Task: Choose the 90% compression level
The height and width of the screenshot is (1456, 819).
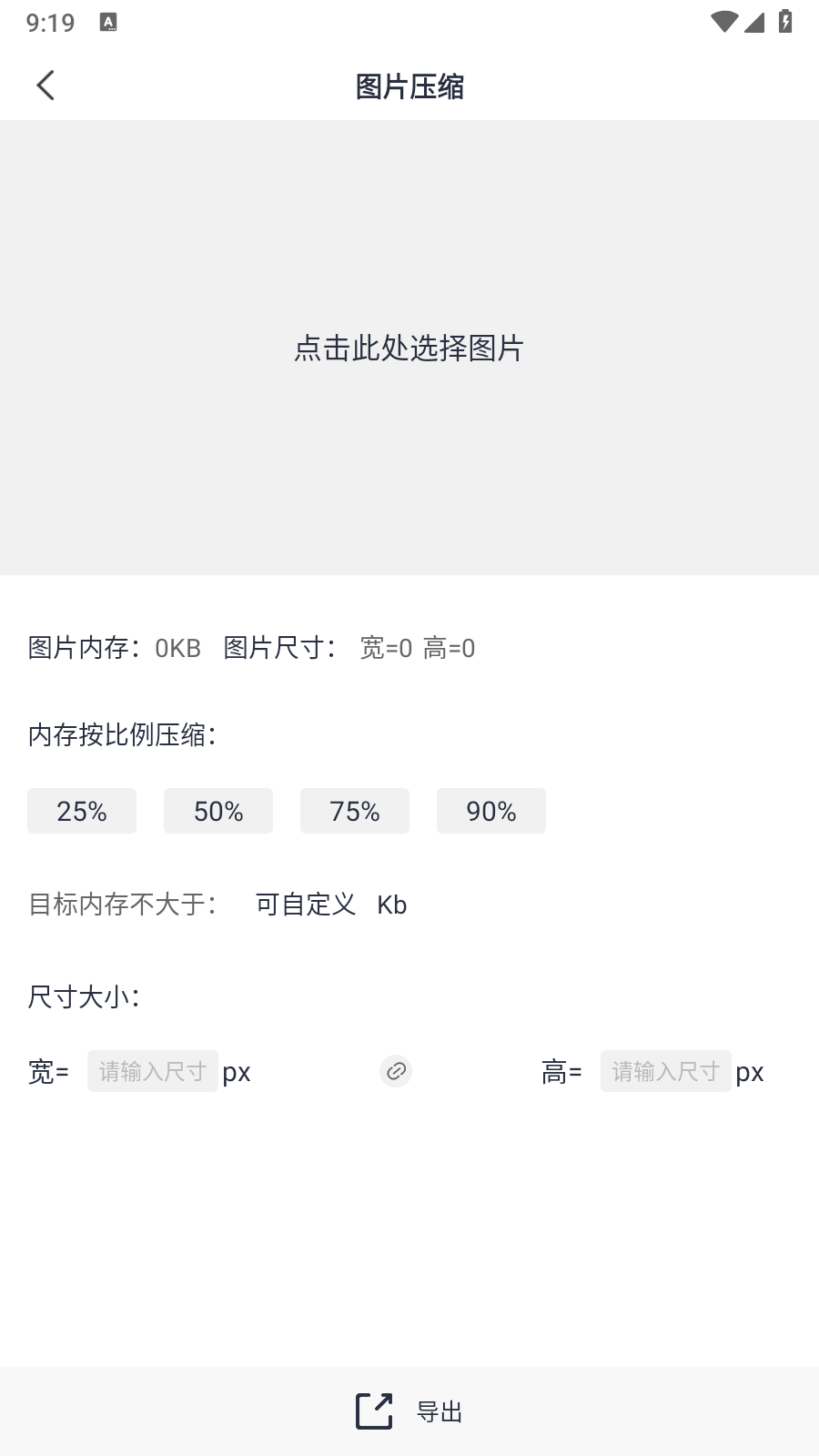Action: coord(491,811)
